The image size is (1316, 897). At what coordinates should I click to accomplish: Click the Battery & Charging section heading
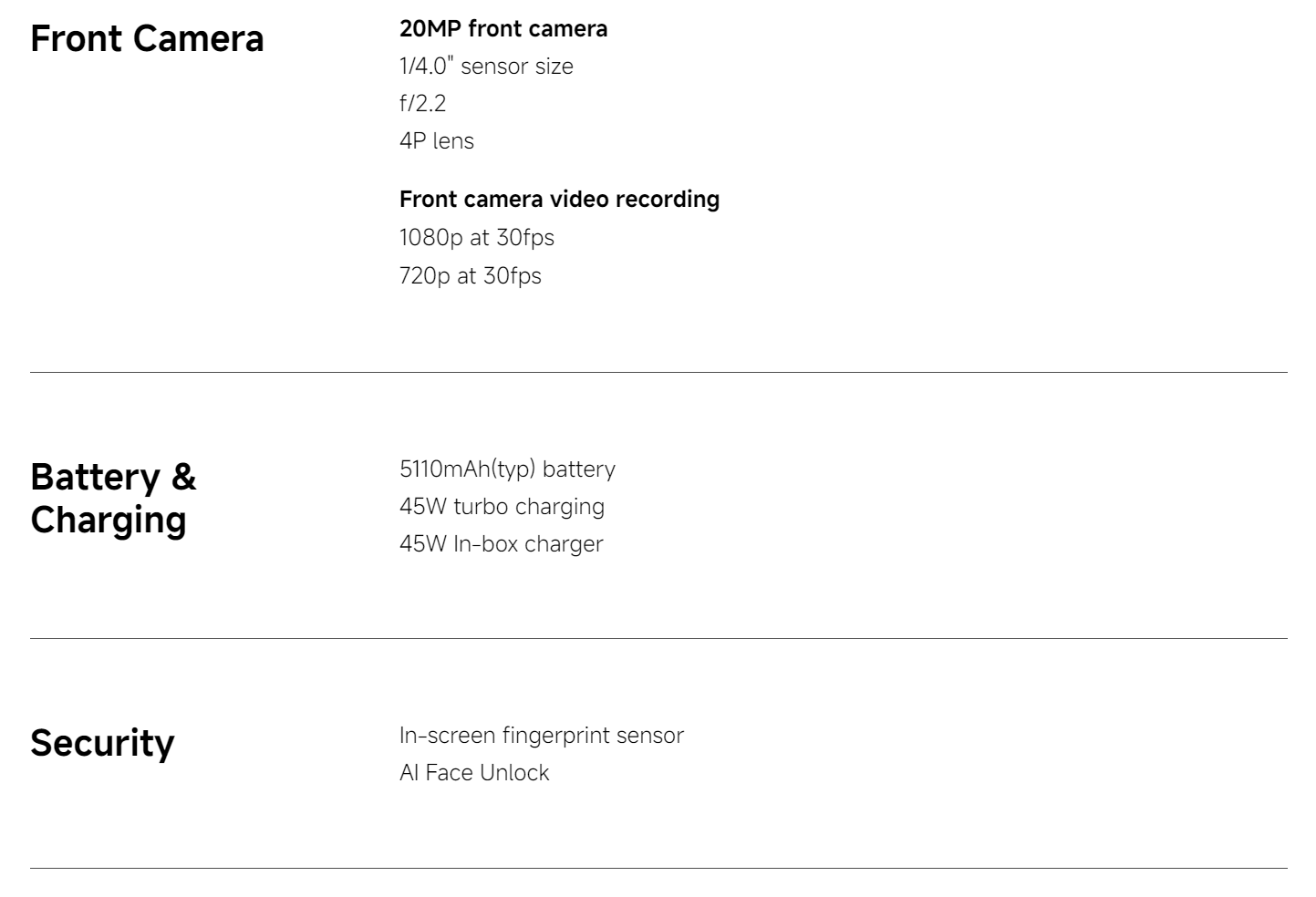pyautogui.click(x=113, y=498)
